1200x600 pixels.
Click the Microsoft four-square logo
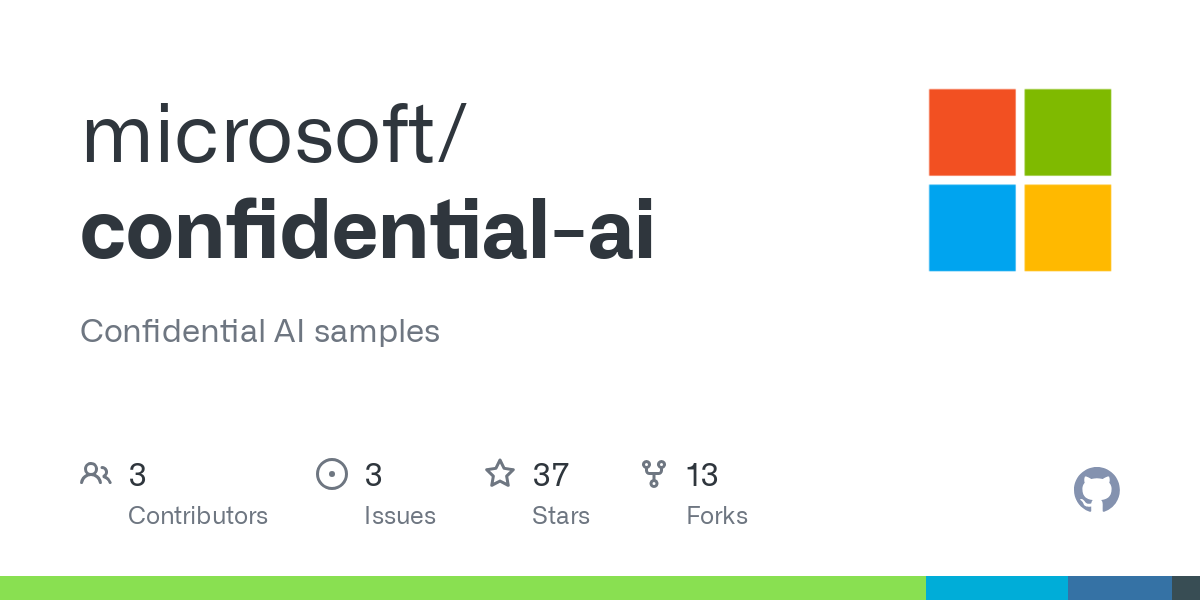(1020, 180)
